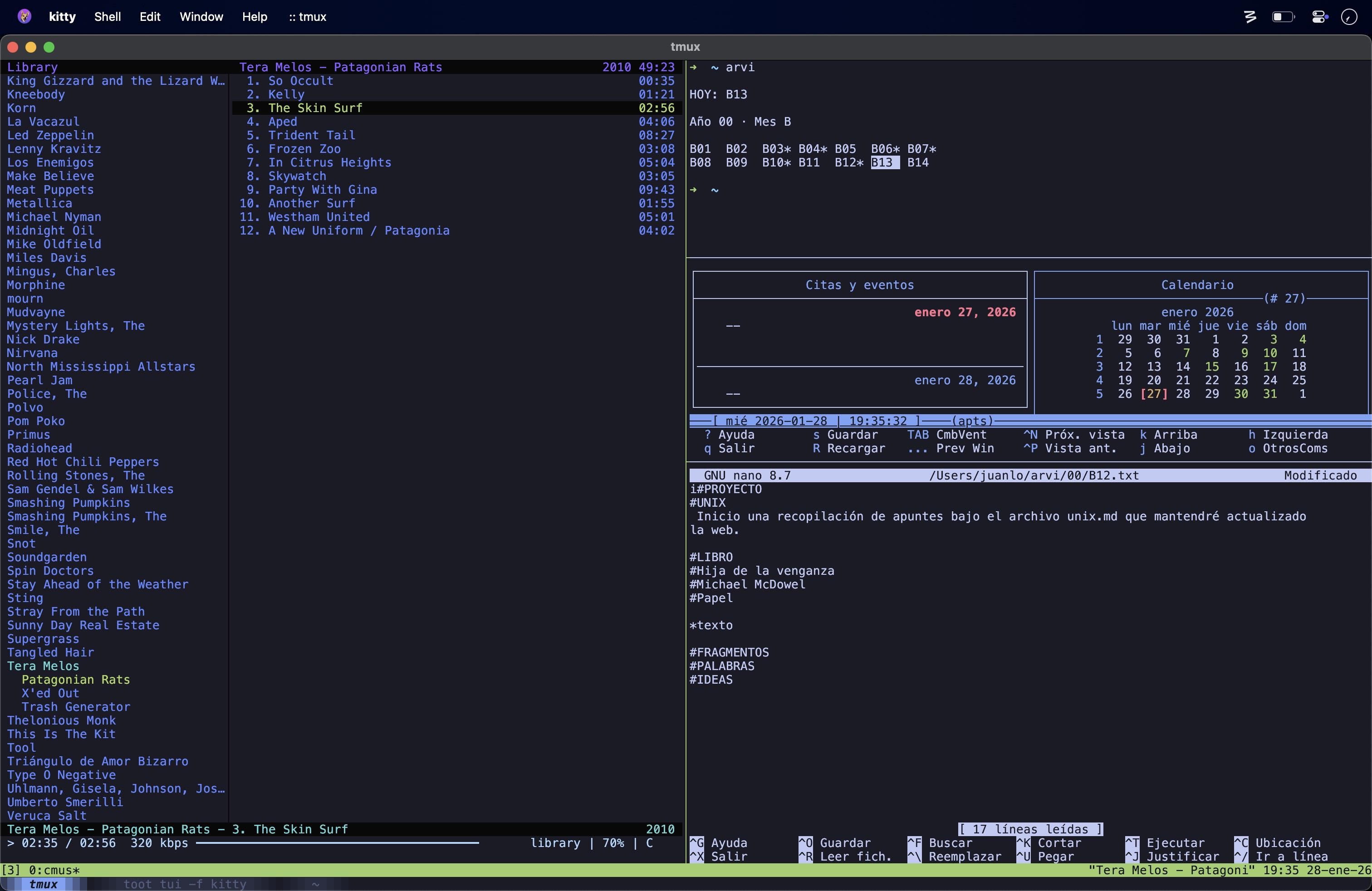The image size is (1372, 891).
Task: Open the Window menu
Action: (x=201, y=17)
